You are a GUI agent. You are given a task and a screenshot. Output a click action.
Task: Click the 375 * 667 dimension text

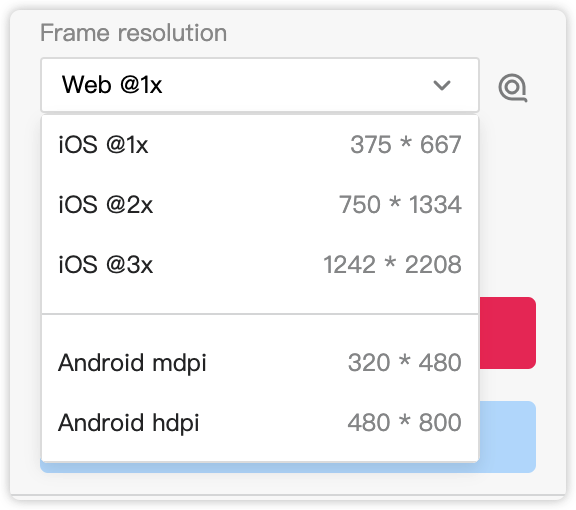coord(406,144)
